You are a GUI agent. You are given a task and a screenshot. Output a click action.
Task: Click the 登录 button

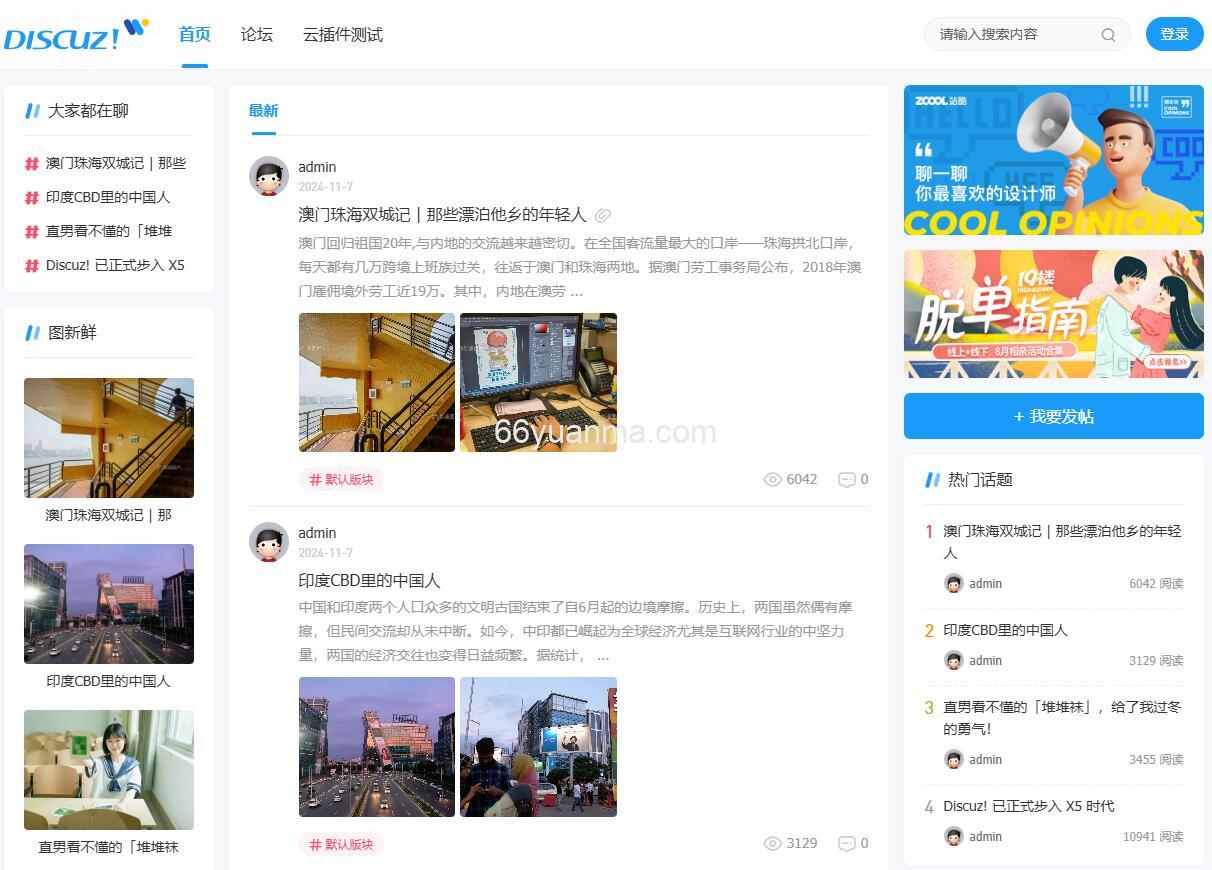1174,34
